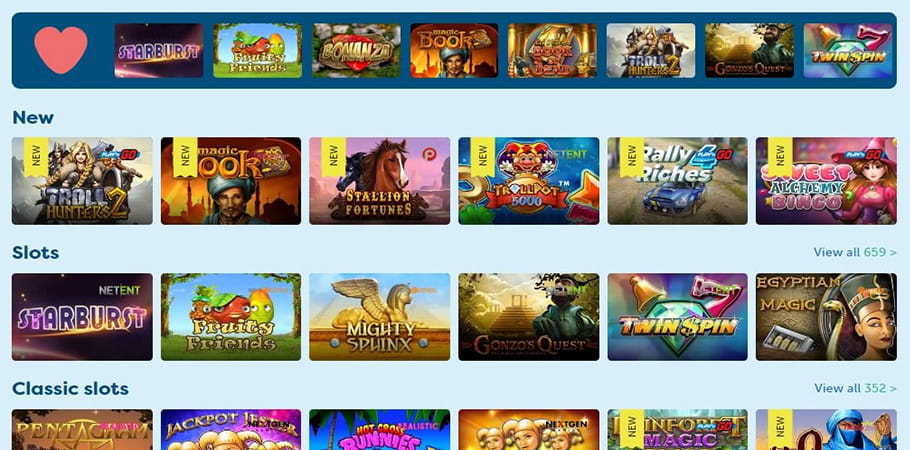Screen dimensions: 910x450
Task: Open Troll Hunters 2 in New section
Action: click(x=82, y=181)
